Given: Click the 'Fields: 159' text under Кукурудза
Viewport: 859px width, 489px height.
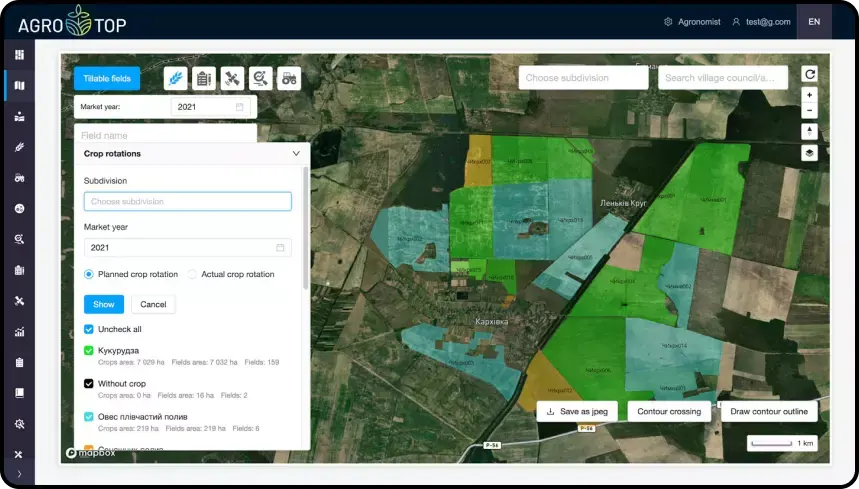Looking at the screenshot, I should click(x=262, y=362).
